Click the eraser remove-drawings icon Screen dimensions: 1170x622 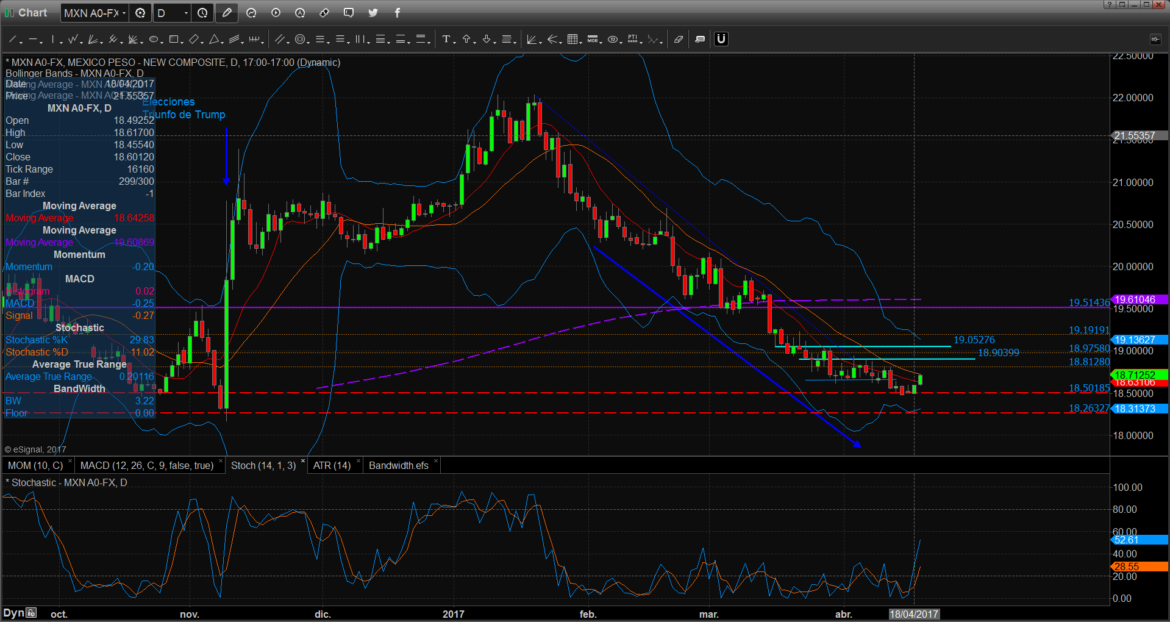(x=678, y=39)
